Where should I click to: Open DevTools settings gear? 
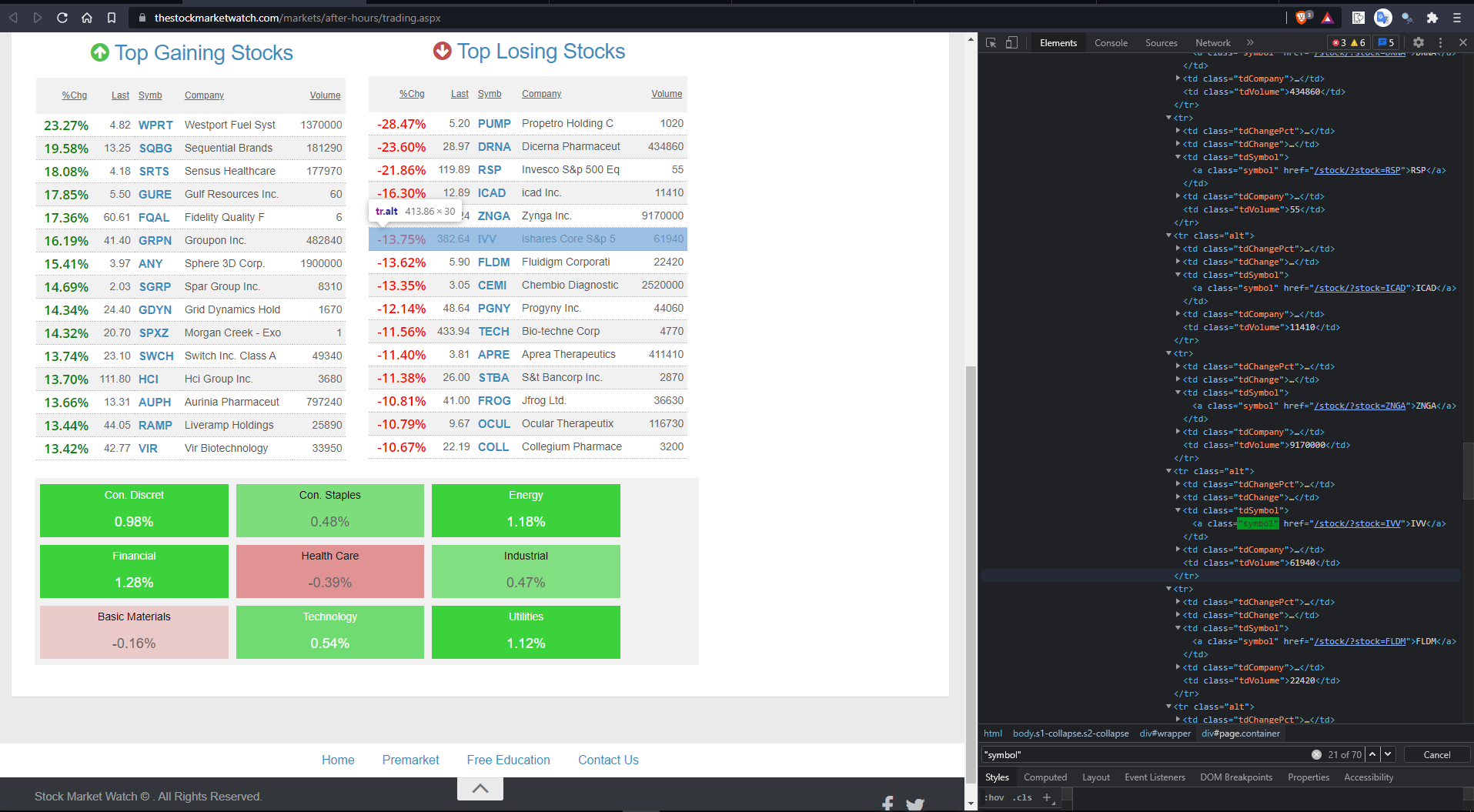coord(1419,43)
